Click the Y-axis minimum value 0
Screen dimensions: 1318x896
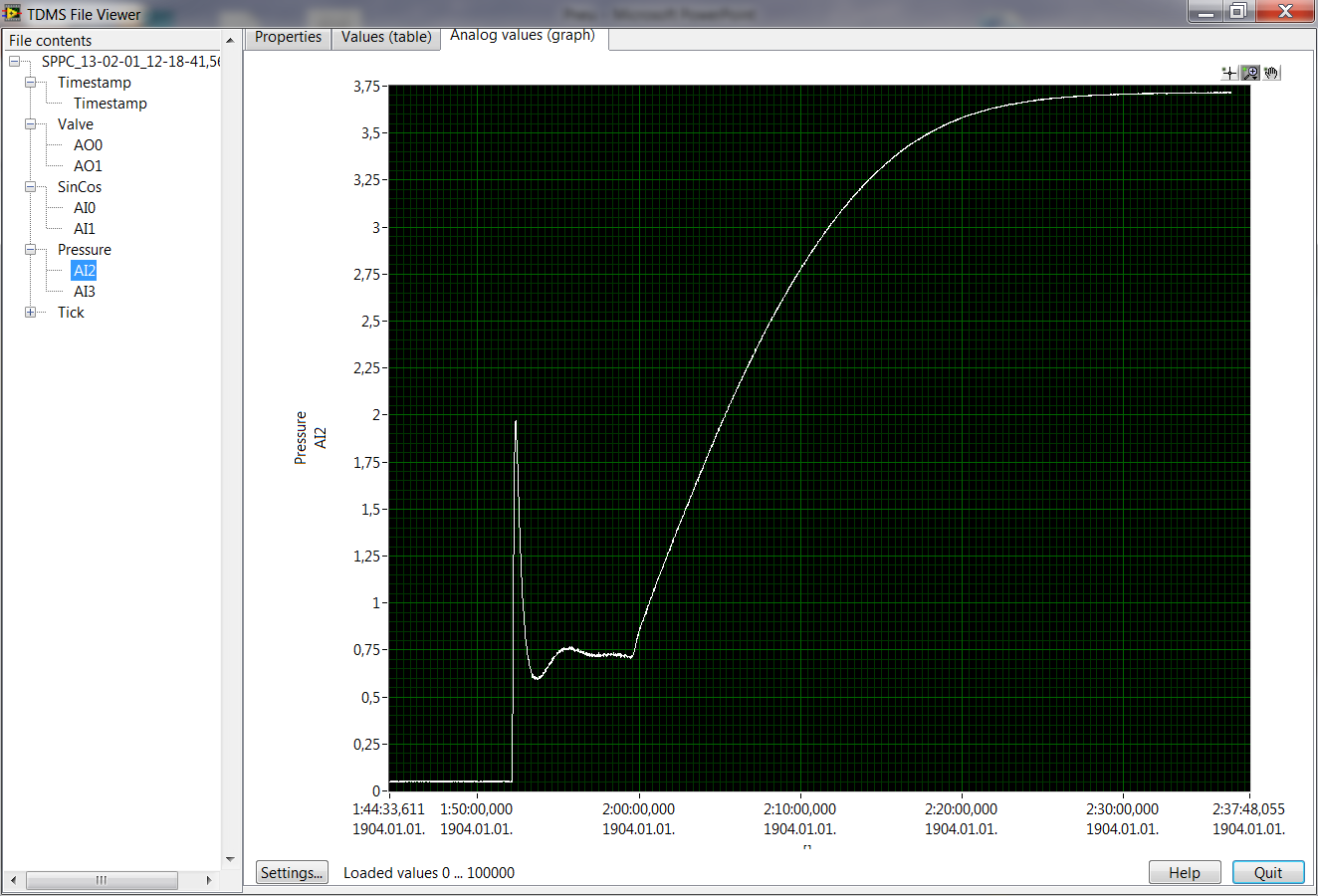tap(376, 791)
